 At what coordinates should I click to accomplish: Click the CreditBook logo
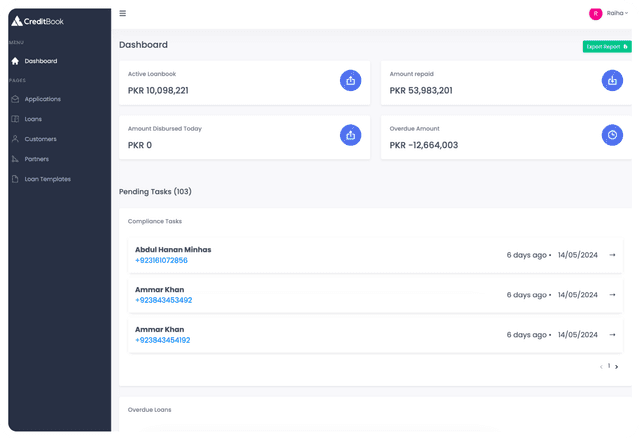pos(38,21)
